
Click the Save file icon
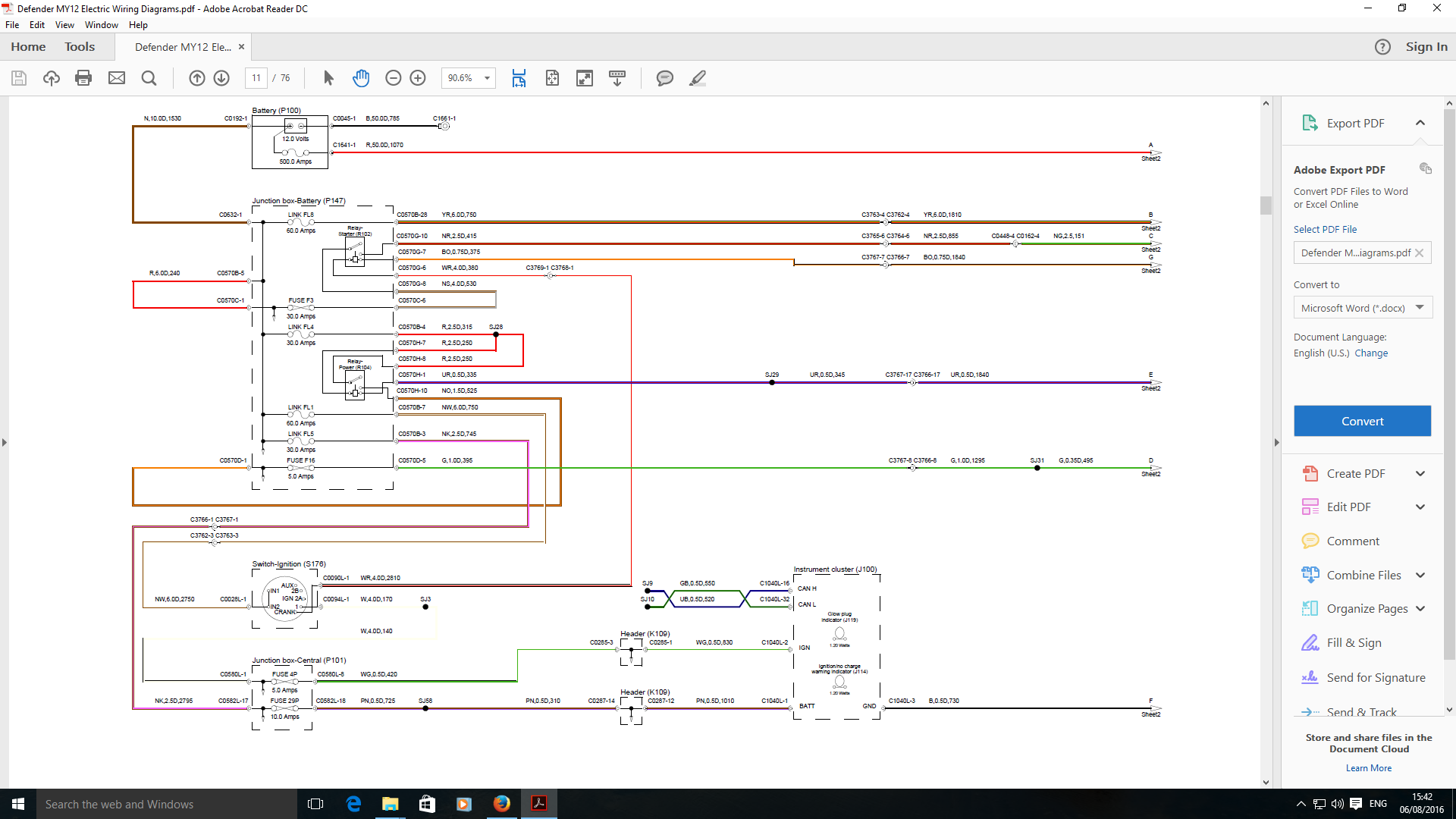pos(19,78)
